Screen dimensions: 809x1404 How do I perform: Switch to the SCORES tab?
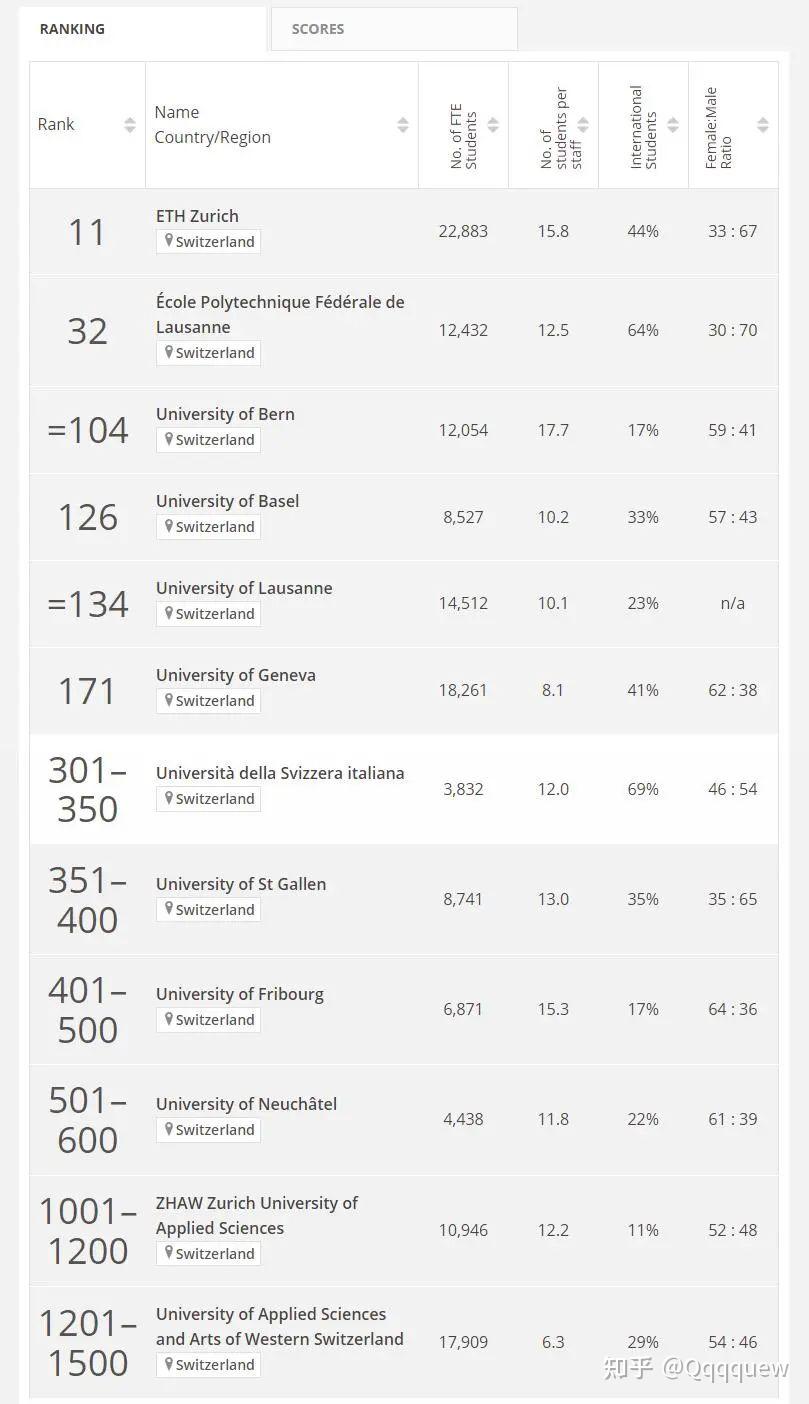tap(318, 29)
